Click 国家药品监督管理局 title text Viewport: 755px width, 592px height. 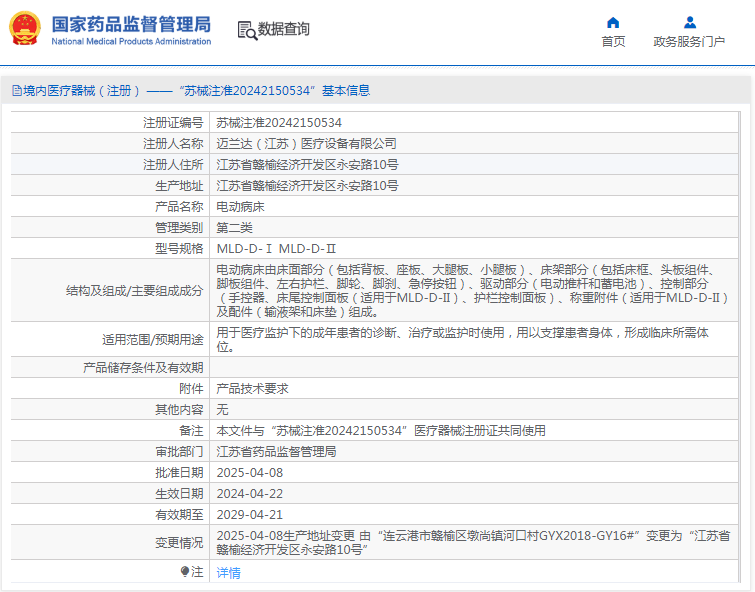pyautogui.click(x=131, y=24)
